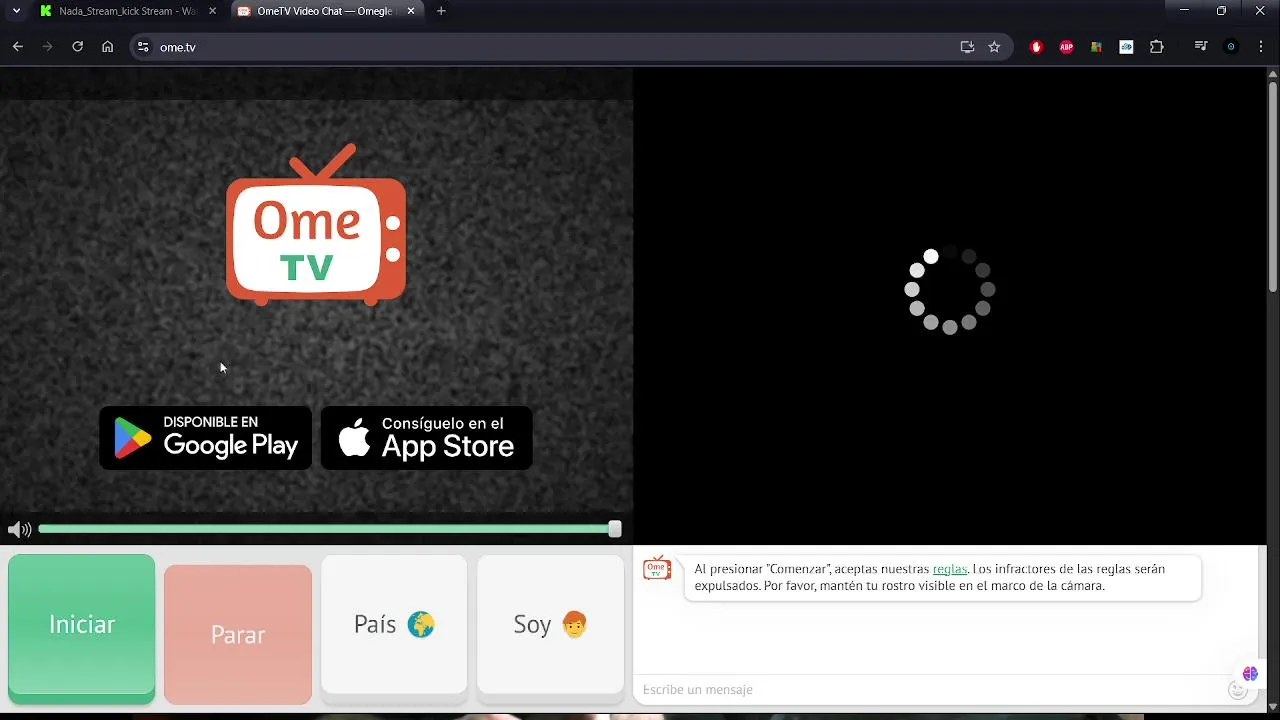Open the colorful squares extension icon

[x=1096, y=47]
